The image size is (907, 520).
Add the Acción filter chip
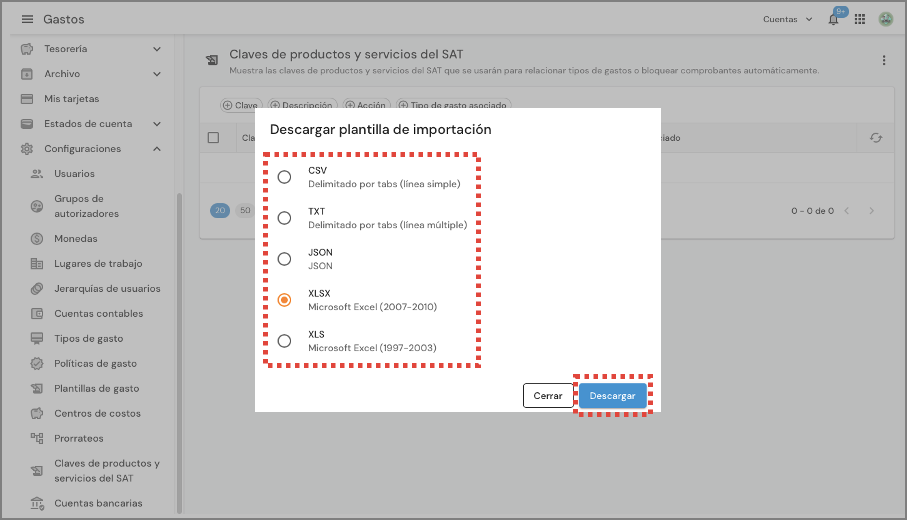pos(366,105)
